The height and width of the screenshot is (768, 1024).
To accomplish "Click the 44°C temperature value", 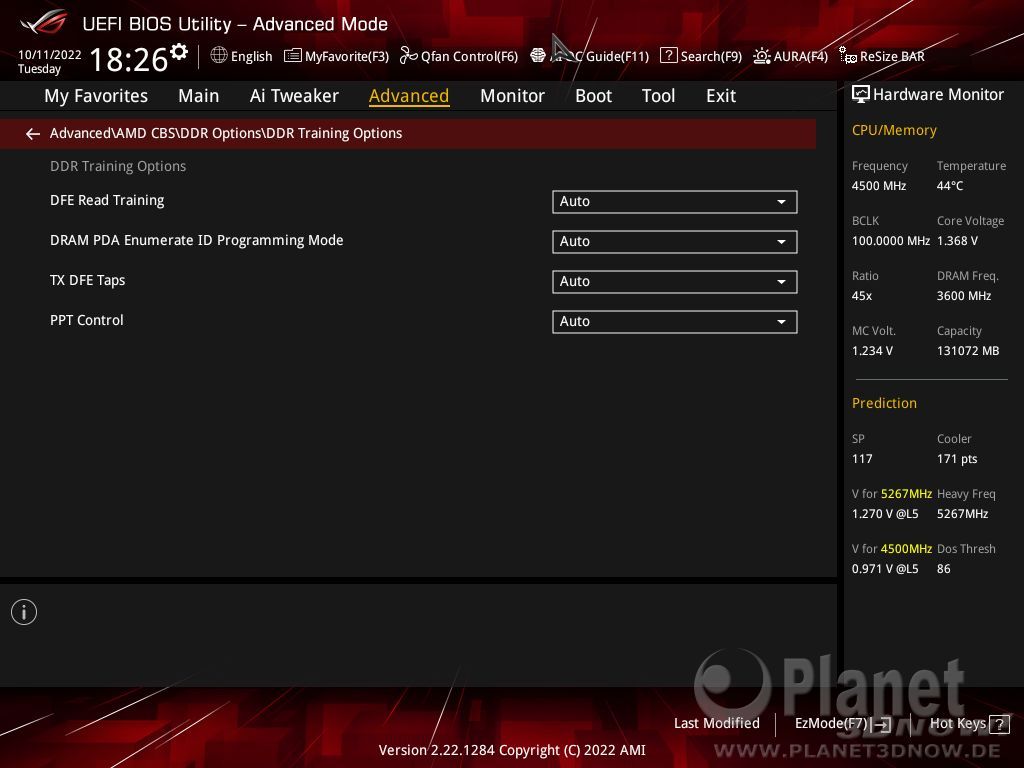I will pos(950,186).
